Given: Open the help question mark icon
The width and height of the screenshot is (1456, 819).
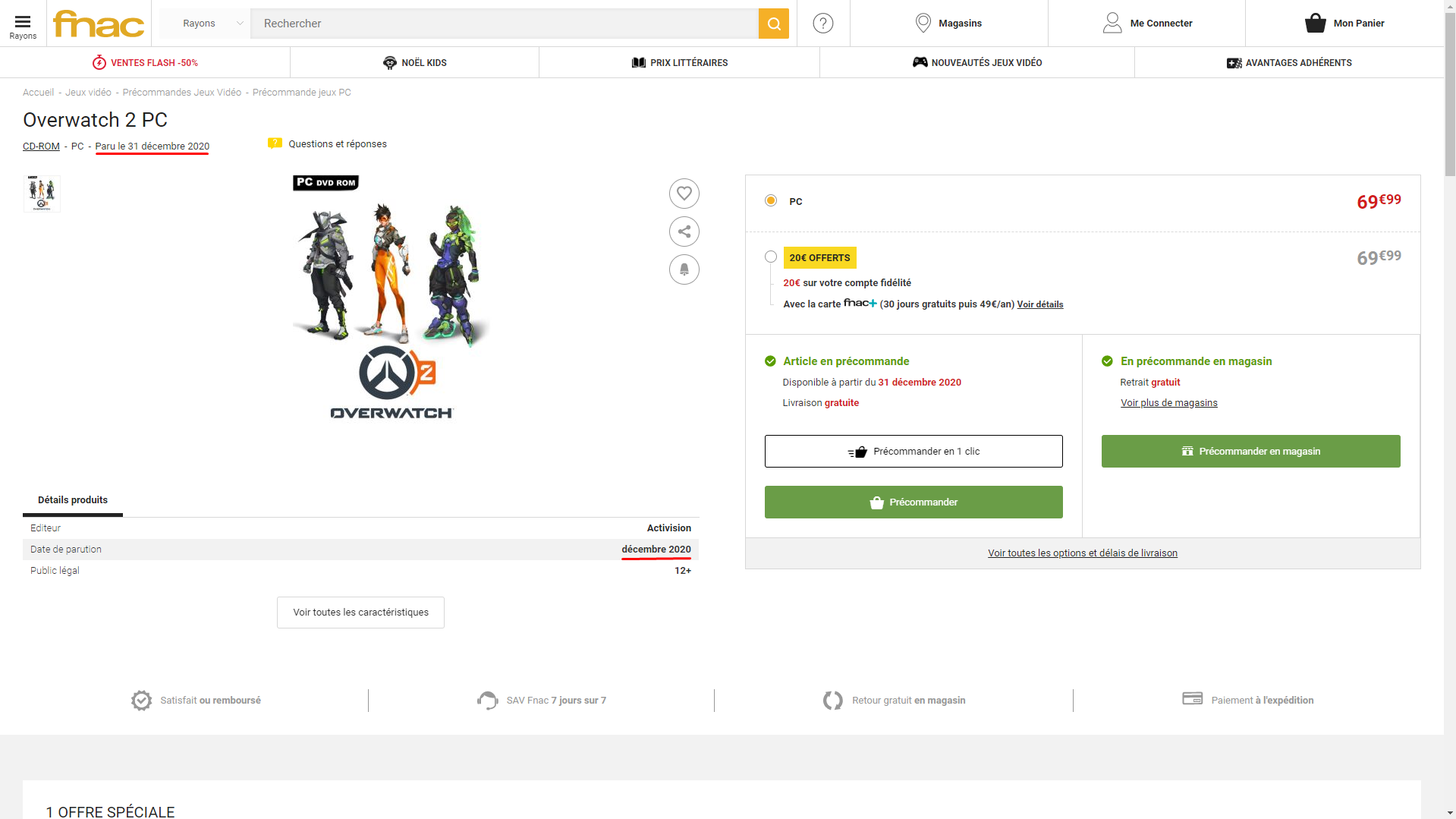Looking at the screenshot, I should (822, 24).
